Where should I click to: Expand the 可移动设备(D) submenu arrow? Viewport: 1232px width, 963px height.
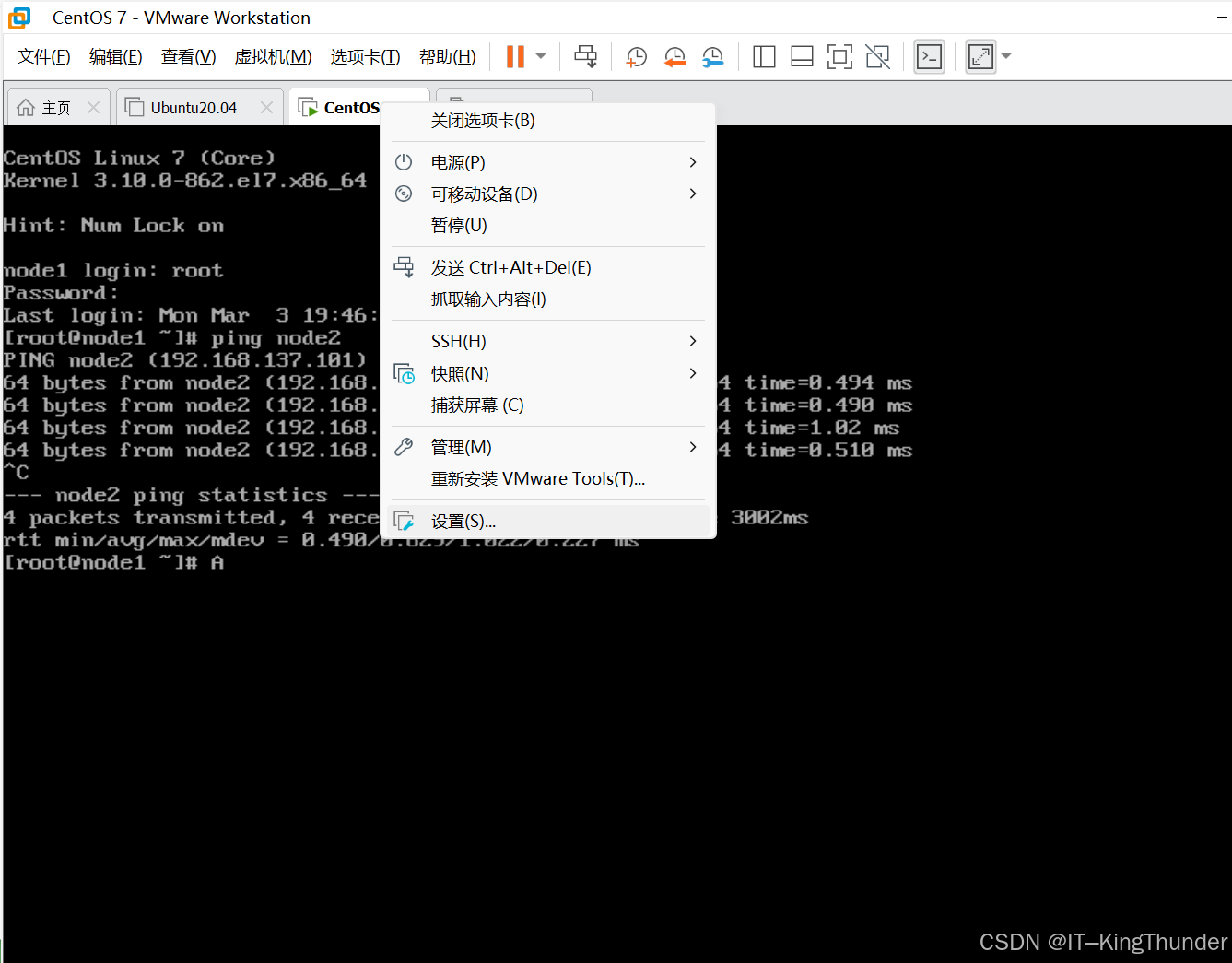tap(693, 194)
